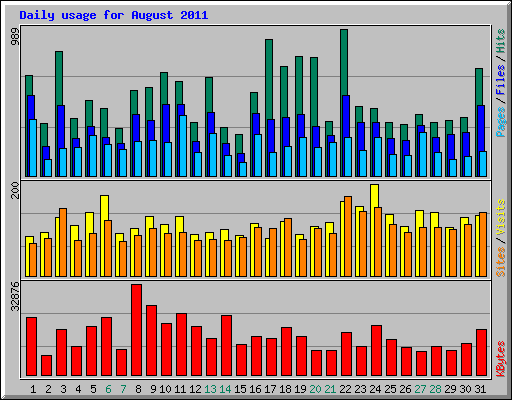This screenshot has width=512, height=400.
Task: Click the Visits legend label
Action: click(x=501, y=218)
